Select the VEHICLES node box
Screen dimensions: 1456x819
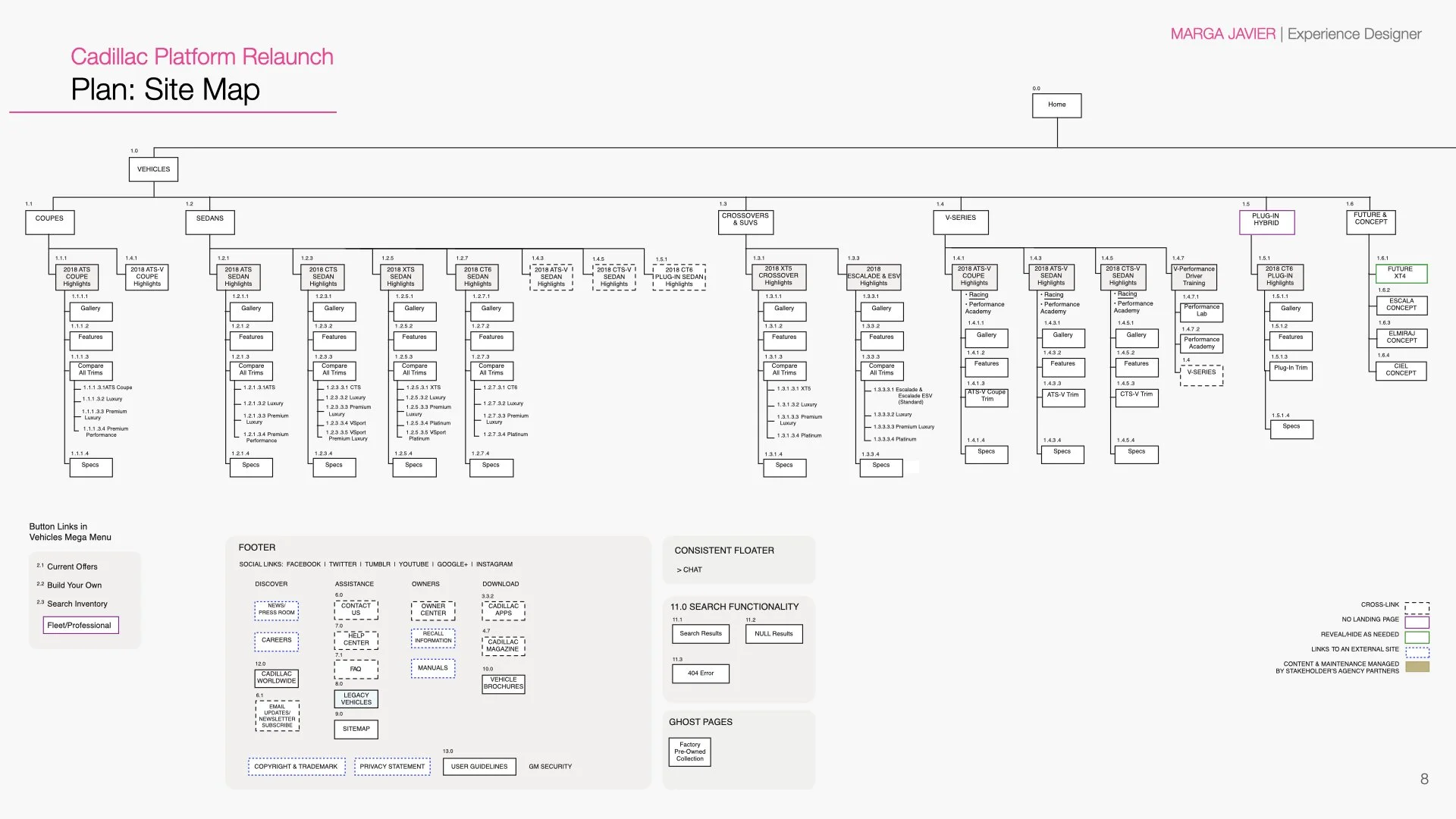pyautogui.click(x=153, y=170)
